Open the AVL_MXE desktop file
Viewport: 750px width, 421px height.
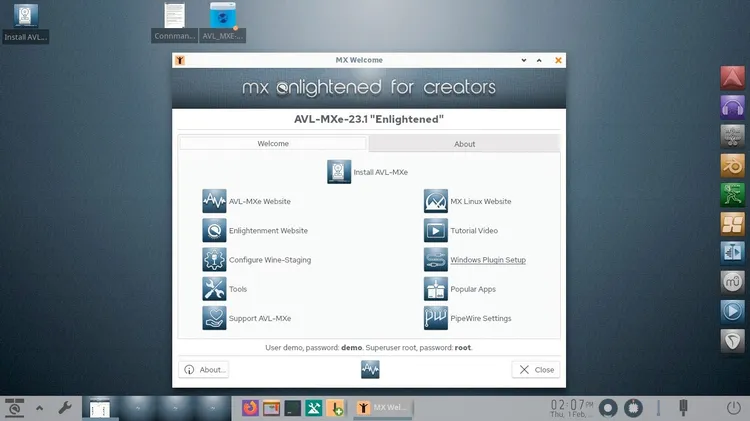[222, 22]
